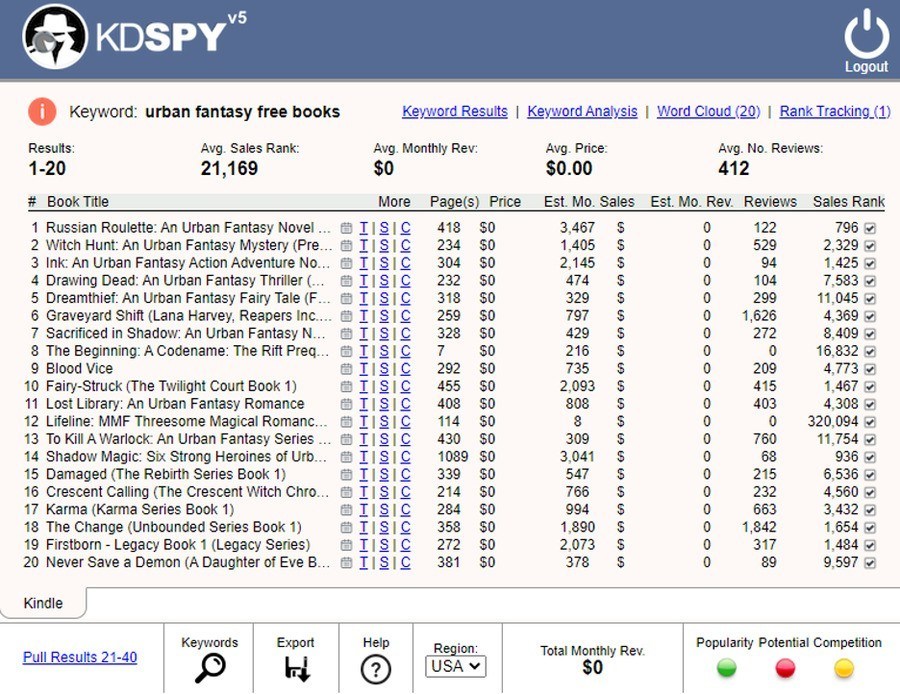Click the KDSPY detective logo
This screenshot has width=900, height=694.
pyautogui.click(x=55, y=38)
